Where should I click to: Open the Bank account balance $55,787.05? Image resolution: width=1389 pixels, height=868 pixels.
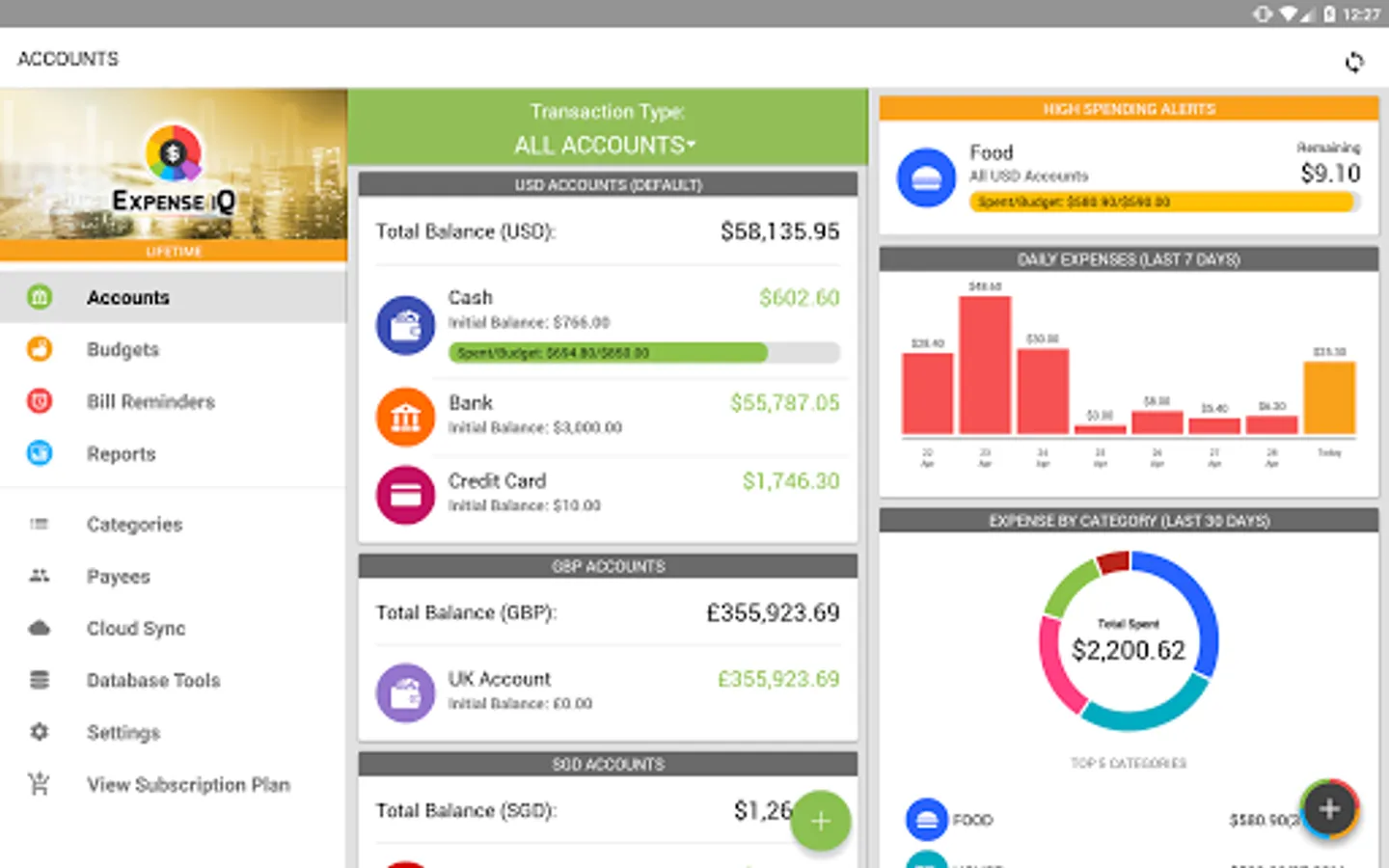(784, 403)
